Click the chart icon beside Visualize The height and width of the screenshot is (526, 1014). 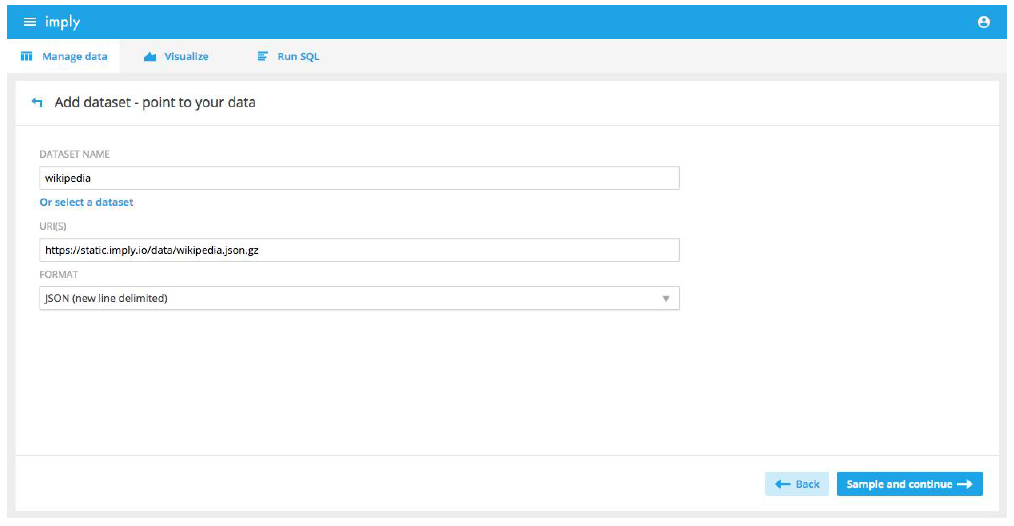click(151, 57)
